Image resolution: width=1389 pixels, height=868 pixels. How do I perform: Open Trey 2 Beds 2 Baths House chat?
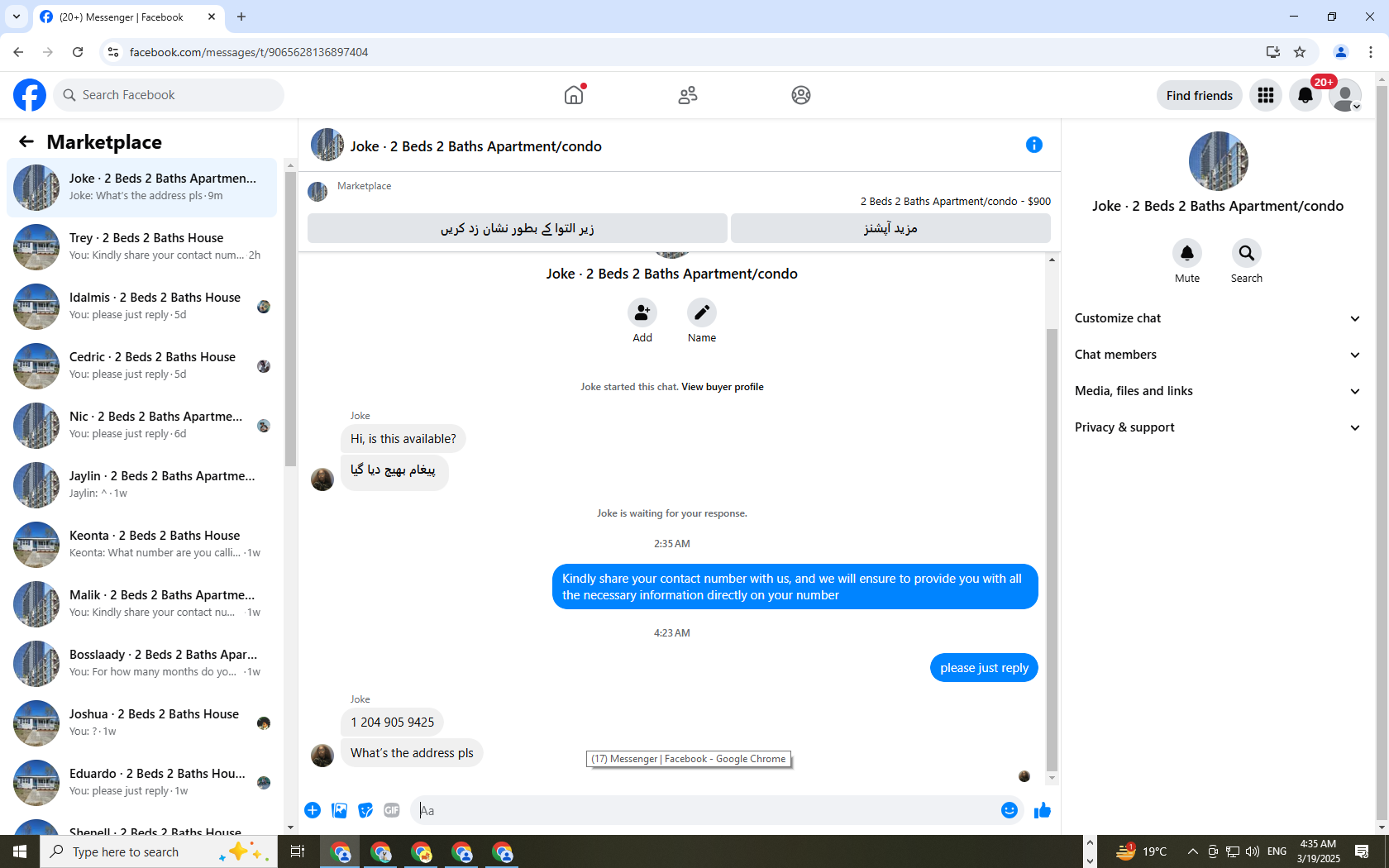click(142, 247)
